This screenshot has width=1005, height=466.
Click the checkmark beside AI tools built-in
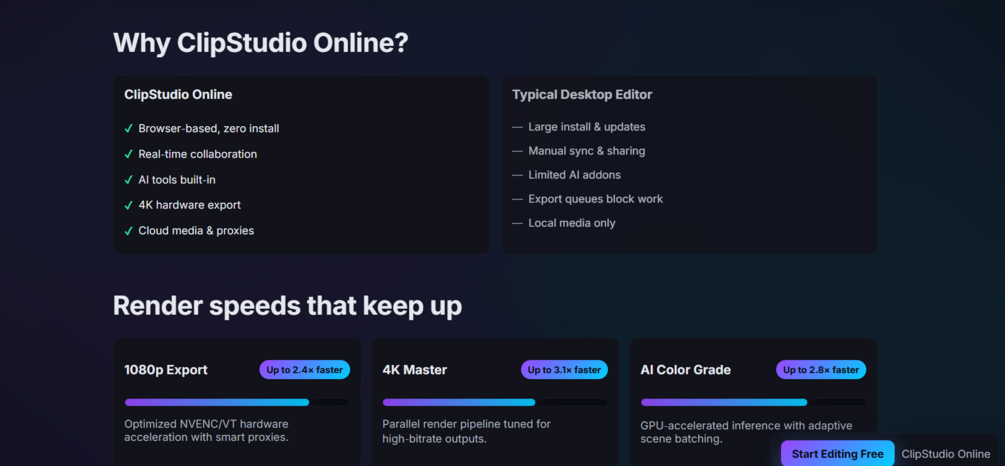(128, 180)
